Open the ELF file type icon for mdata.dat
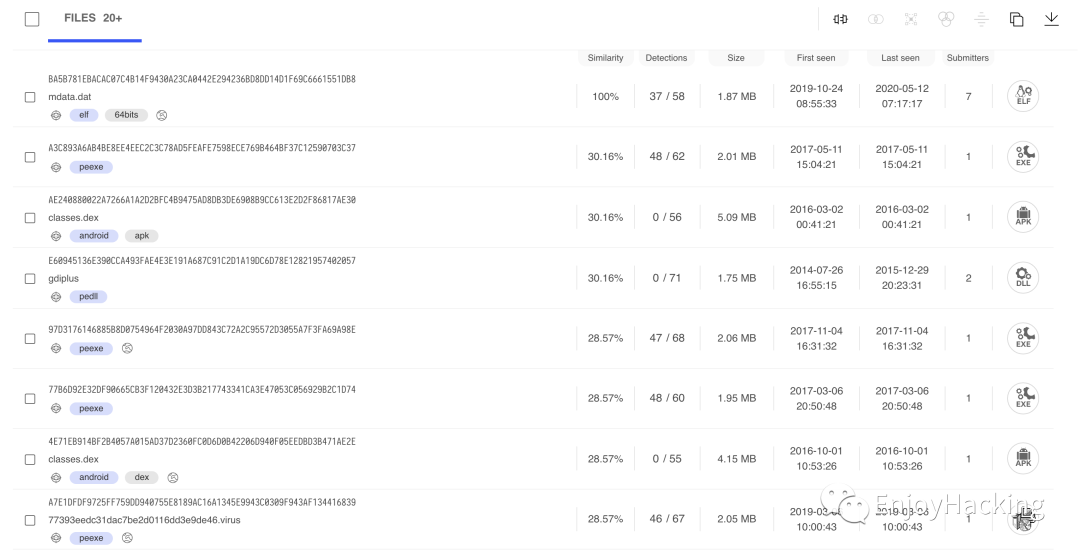1080x556 pixels. [1023, 96]
